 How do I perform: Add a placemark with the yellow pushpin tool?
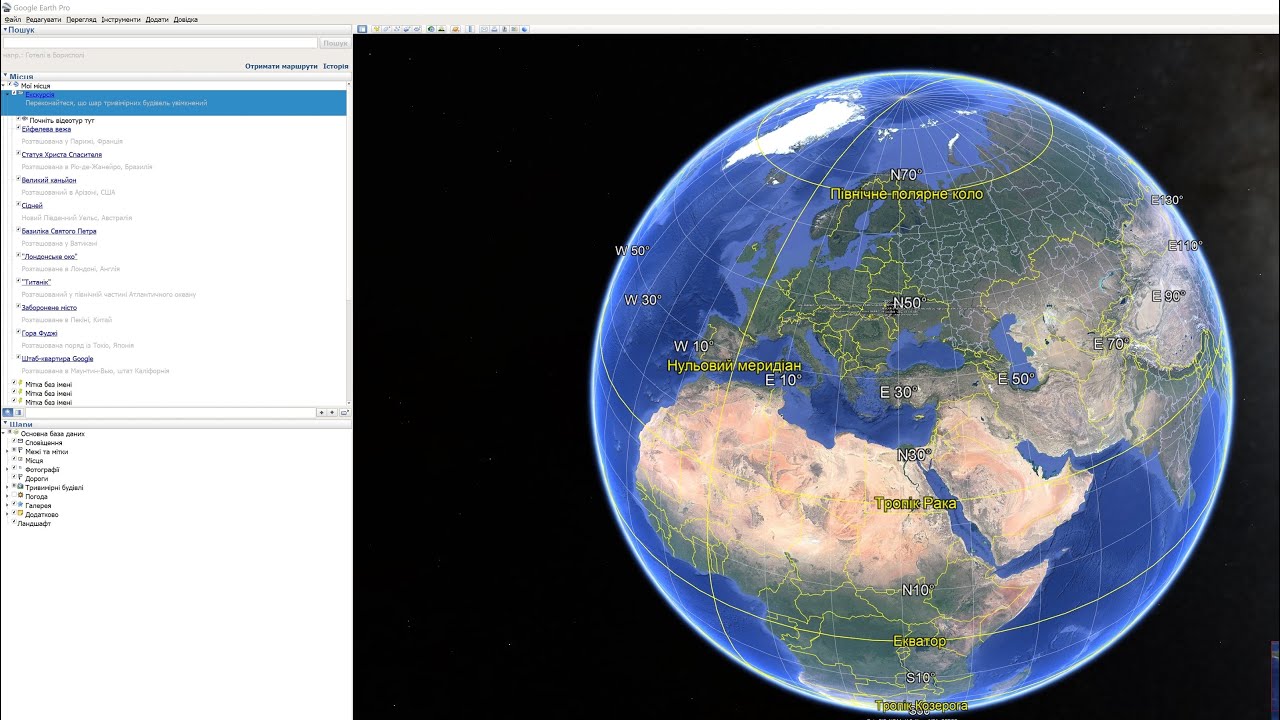coord(377,29)
